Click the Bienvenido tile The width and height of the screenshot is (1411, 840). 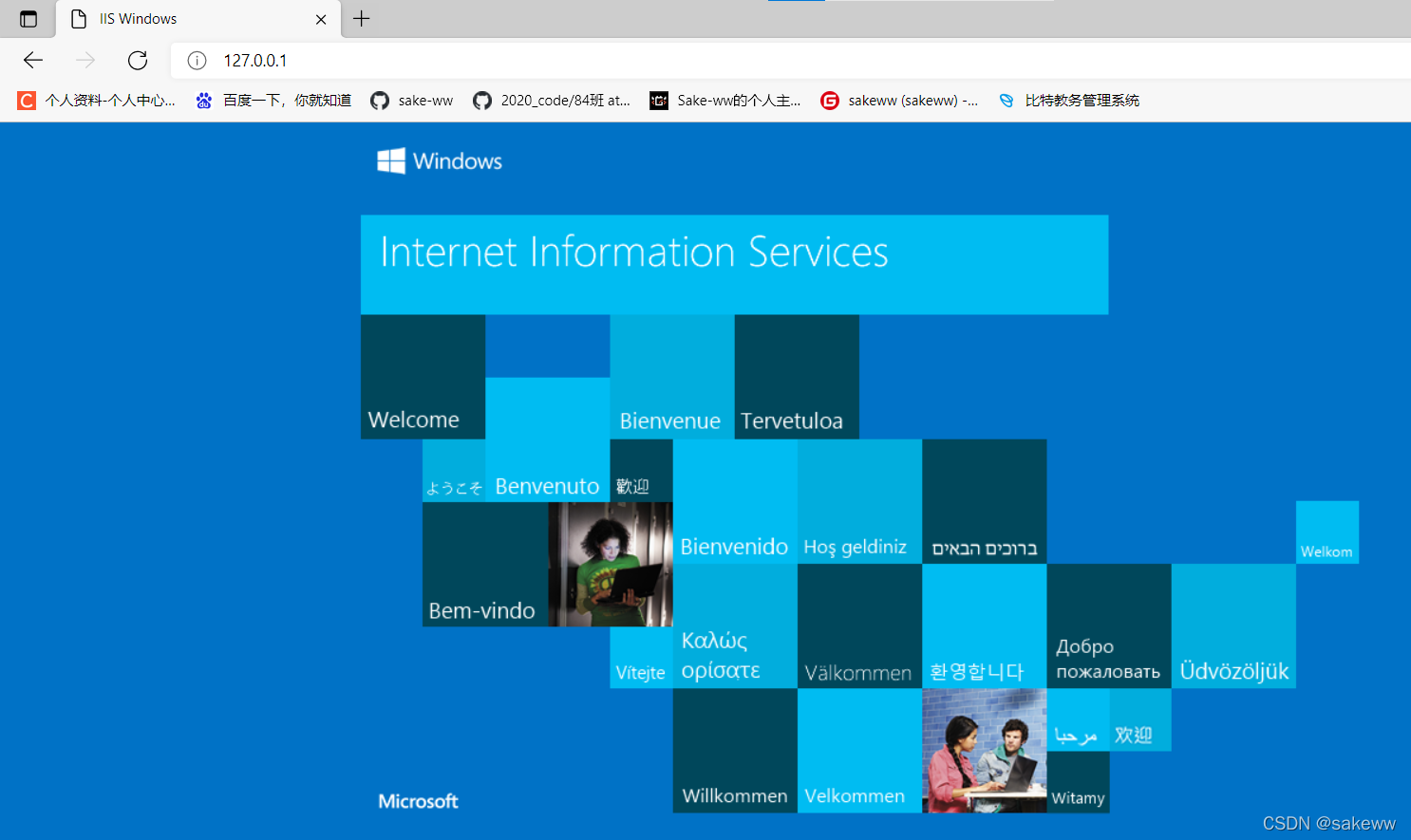735,501
